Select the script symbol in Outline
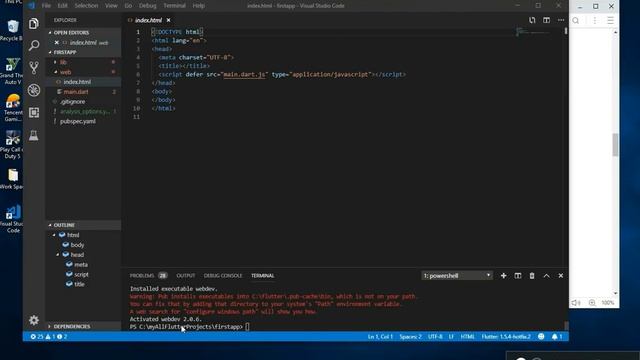 click(81, 275)
